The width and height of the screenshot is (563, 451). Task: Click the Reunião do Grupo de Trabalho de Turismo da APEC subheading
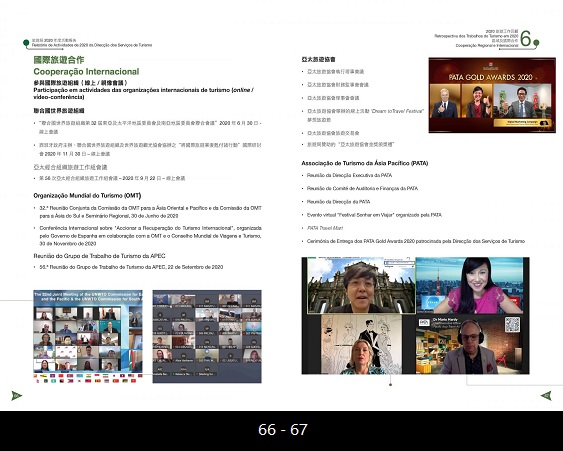click(99, 256)
